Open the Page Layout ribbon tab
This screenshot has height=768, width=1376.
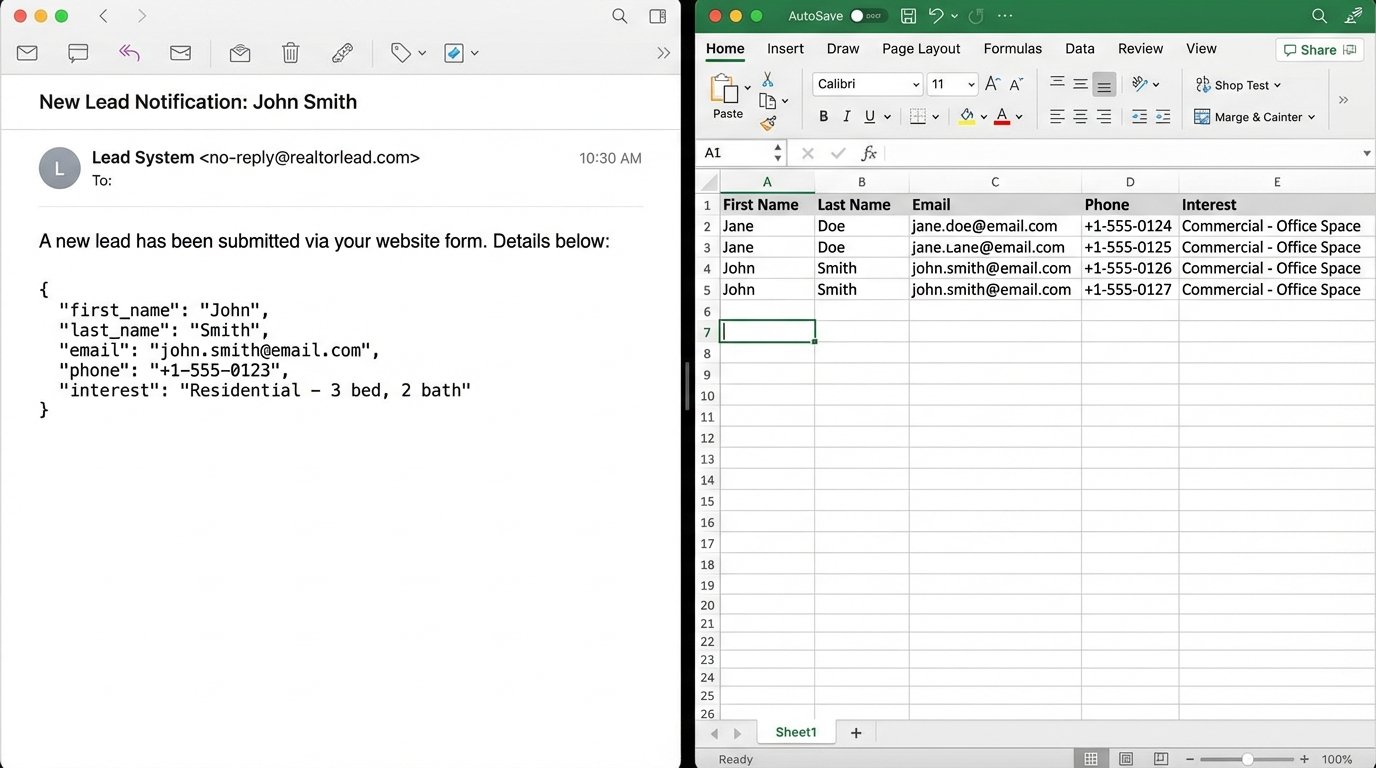921,49
